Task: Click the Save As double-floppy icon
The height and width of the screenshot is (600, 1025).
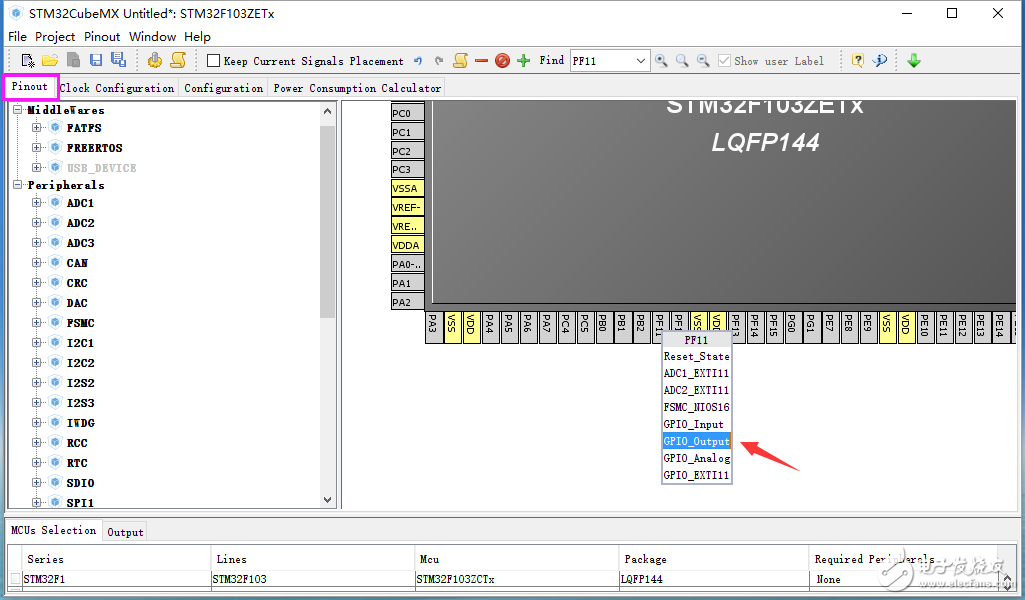Action: click(x=118, y=60)
